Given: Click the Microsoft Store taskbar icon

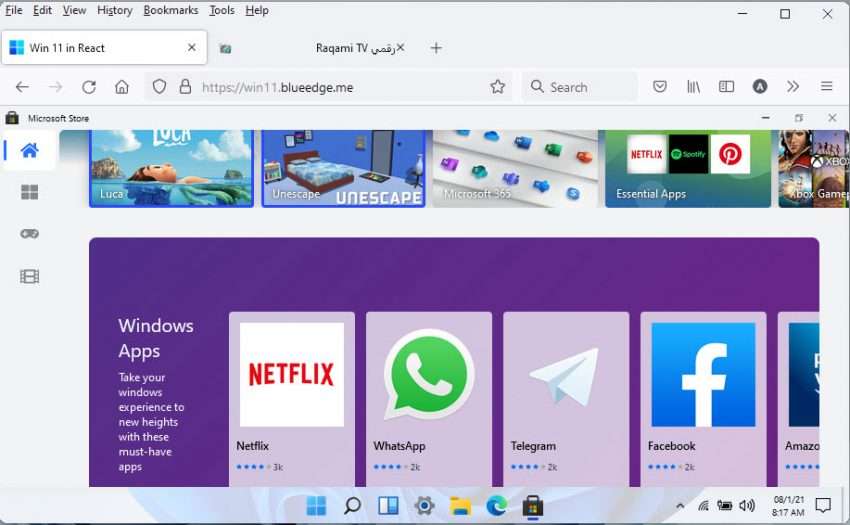Looking at the screenshot, I should pyautogui.click(x=532, y=506).
